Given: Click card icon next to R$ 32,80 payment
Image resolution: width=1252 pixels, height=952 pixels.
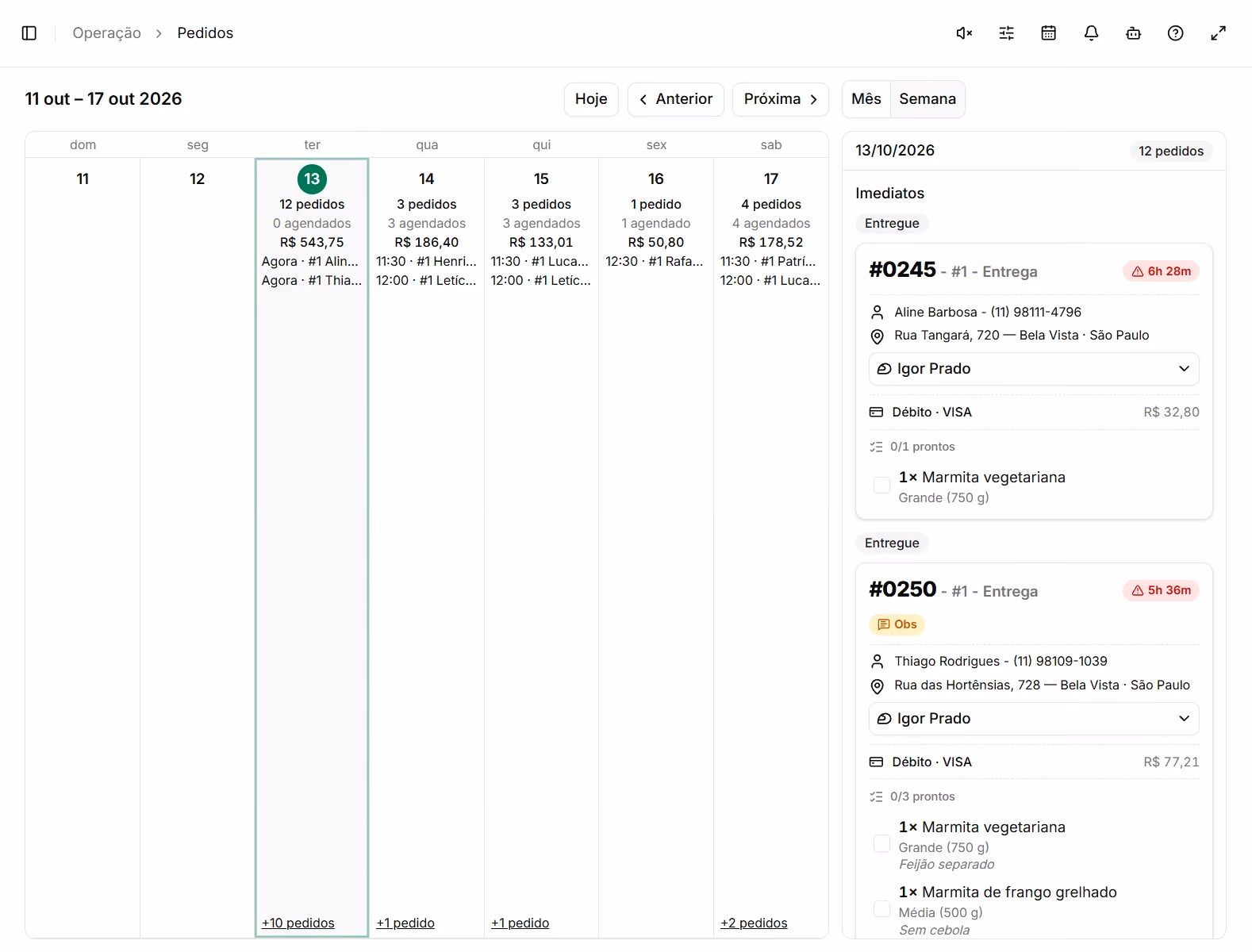Looking at the screenshot, I should 876,412.
